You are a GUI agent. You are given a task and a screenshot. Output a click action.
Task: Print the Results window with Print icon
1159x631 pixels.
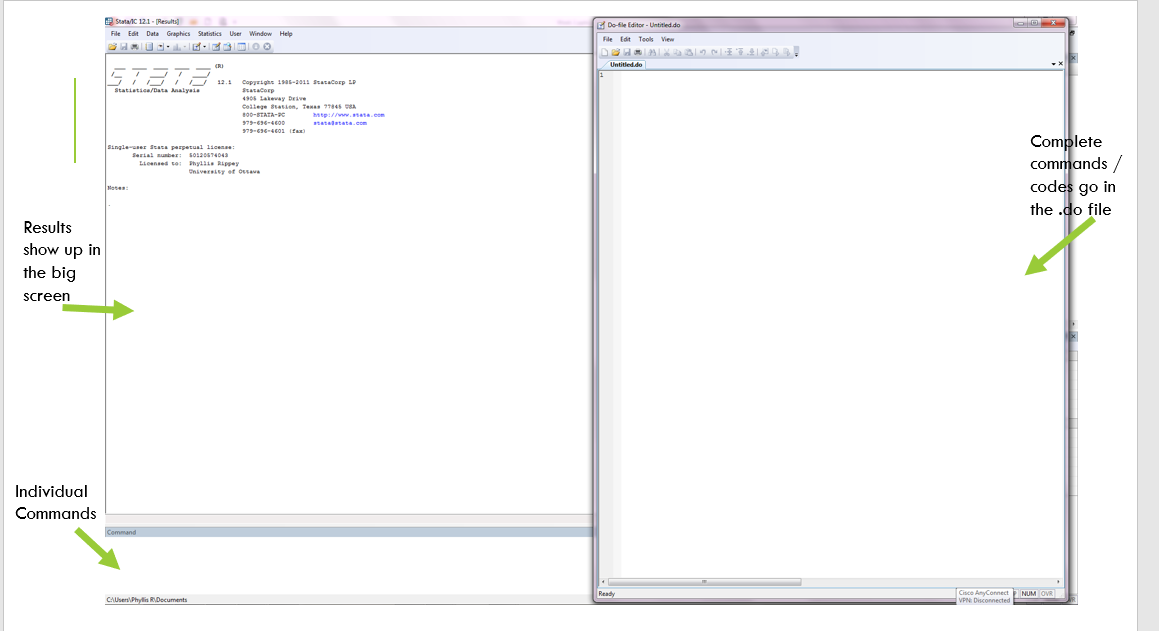click(134, 46)
